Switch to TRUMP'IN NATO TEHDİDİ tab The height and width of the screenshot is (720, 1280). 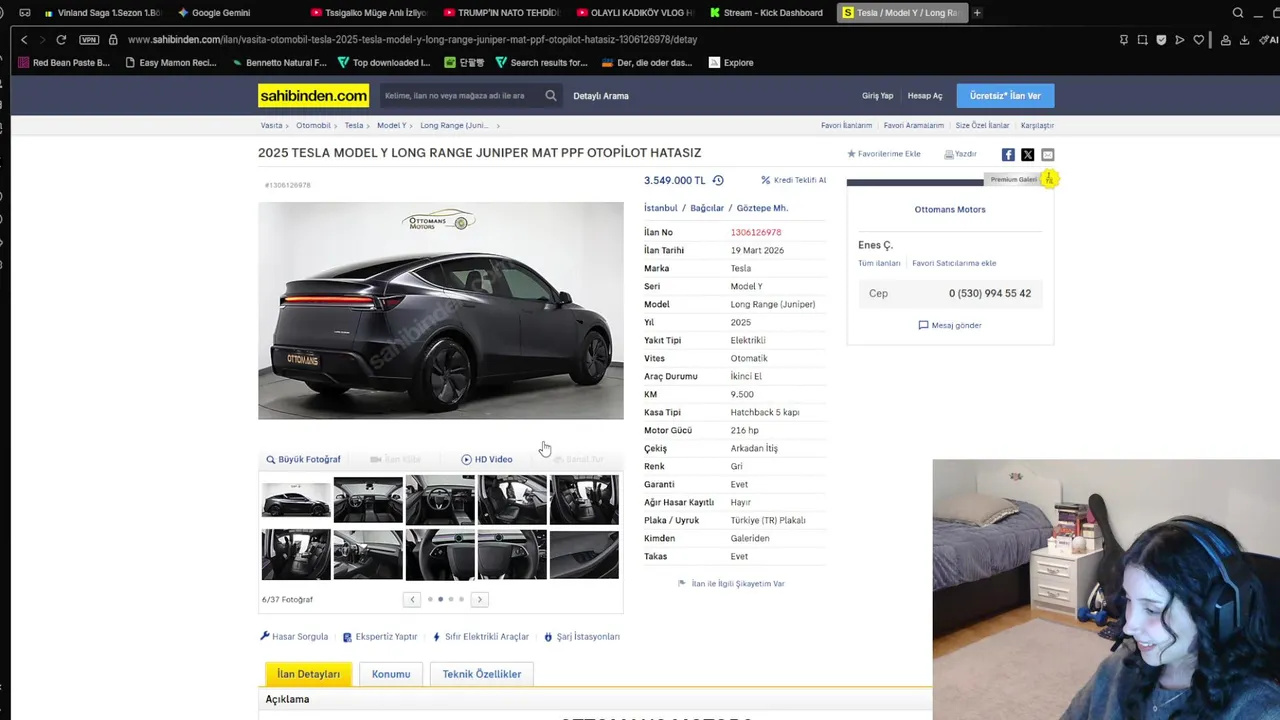click(501, 13)
